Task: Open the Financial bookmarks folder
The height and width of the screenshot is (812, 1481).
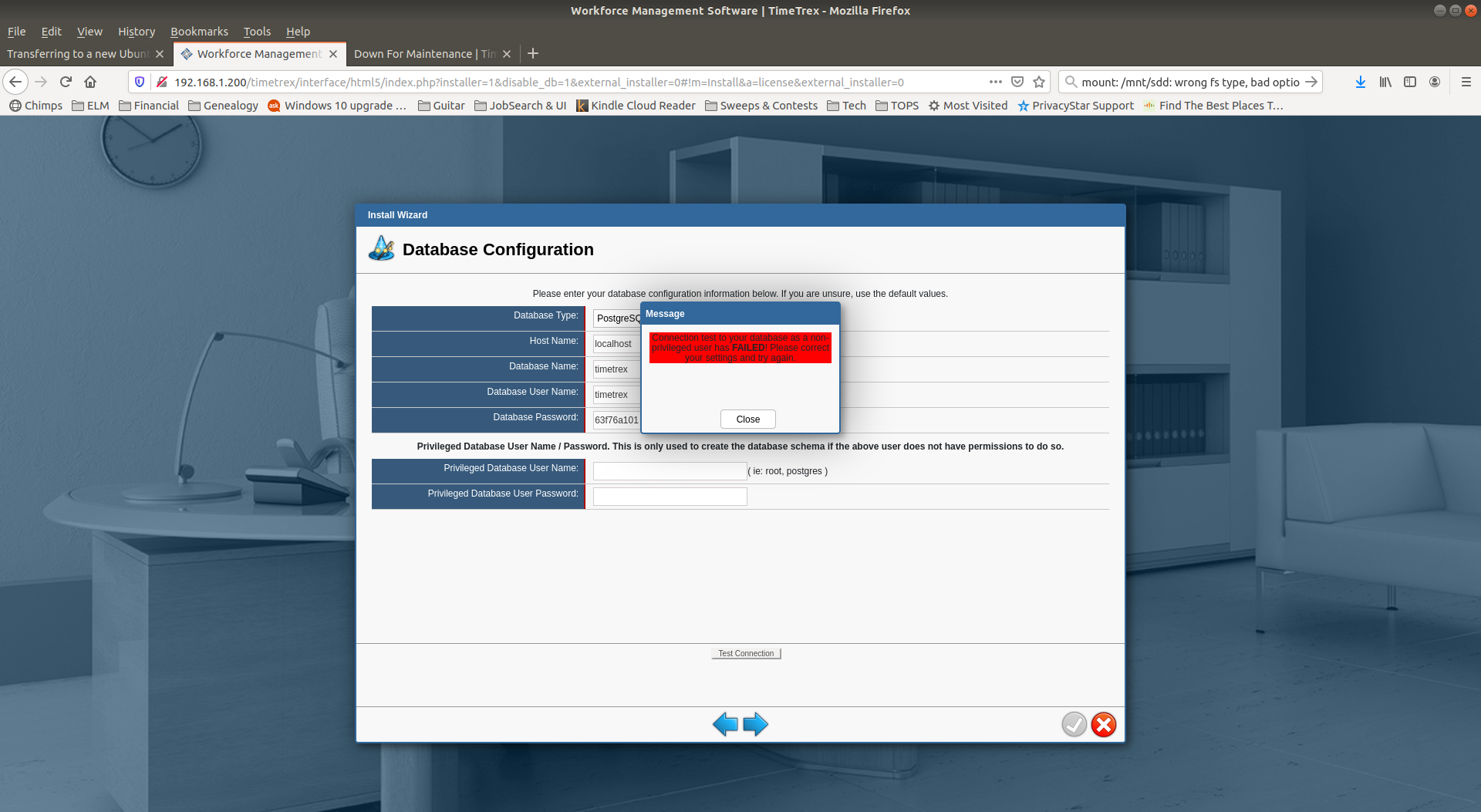Action: tap(149, 106)
